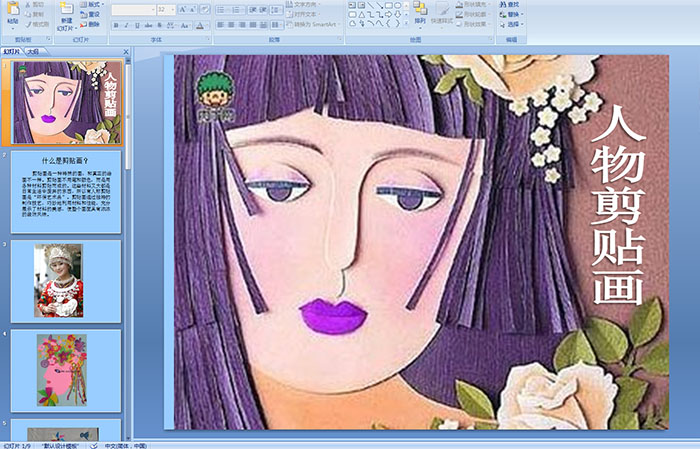This screenshot has width=700, height=449.
Task: Select the Rectangle shape in gallery
Action: tap(388, 5)
